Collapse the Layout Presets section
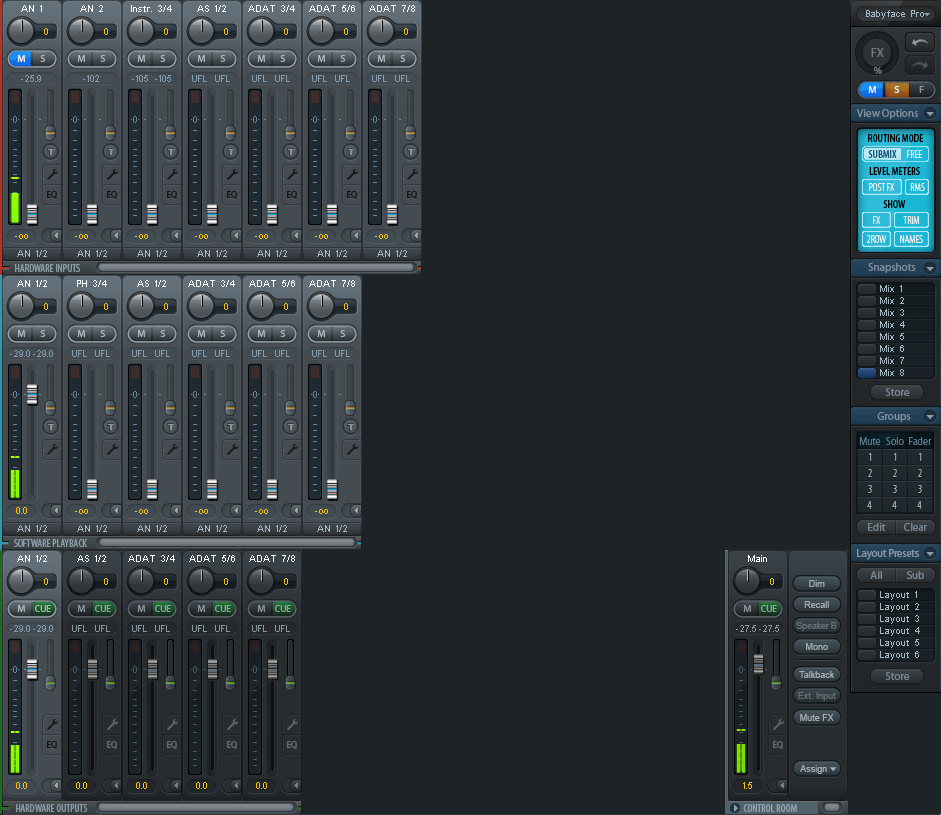The width and height of the screenshot is (941, 815). (x=930, y=553)
